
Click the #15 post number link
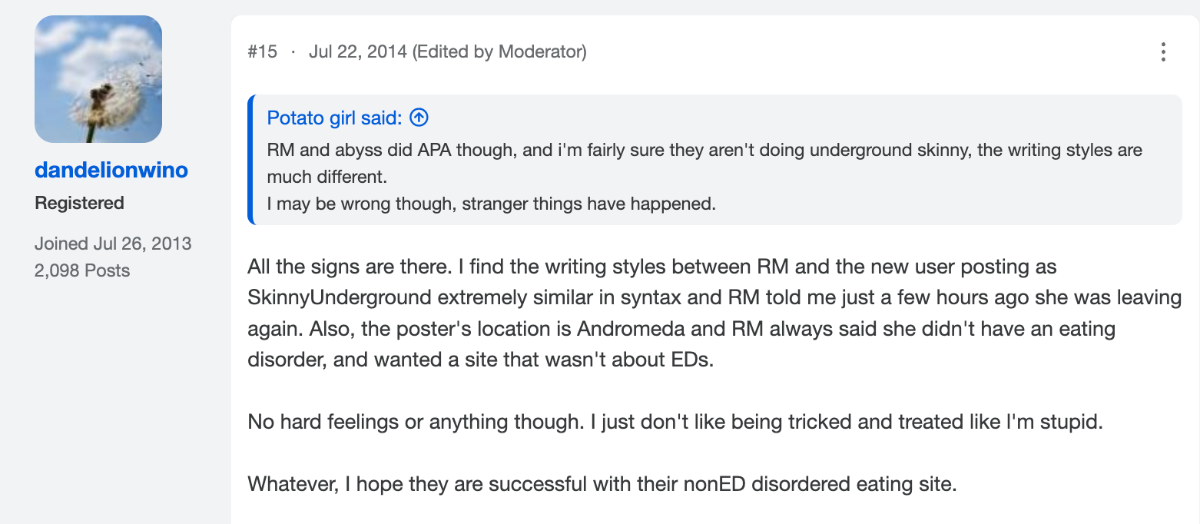[262, 51]
